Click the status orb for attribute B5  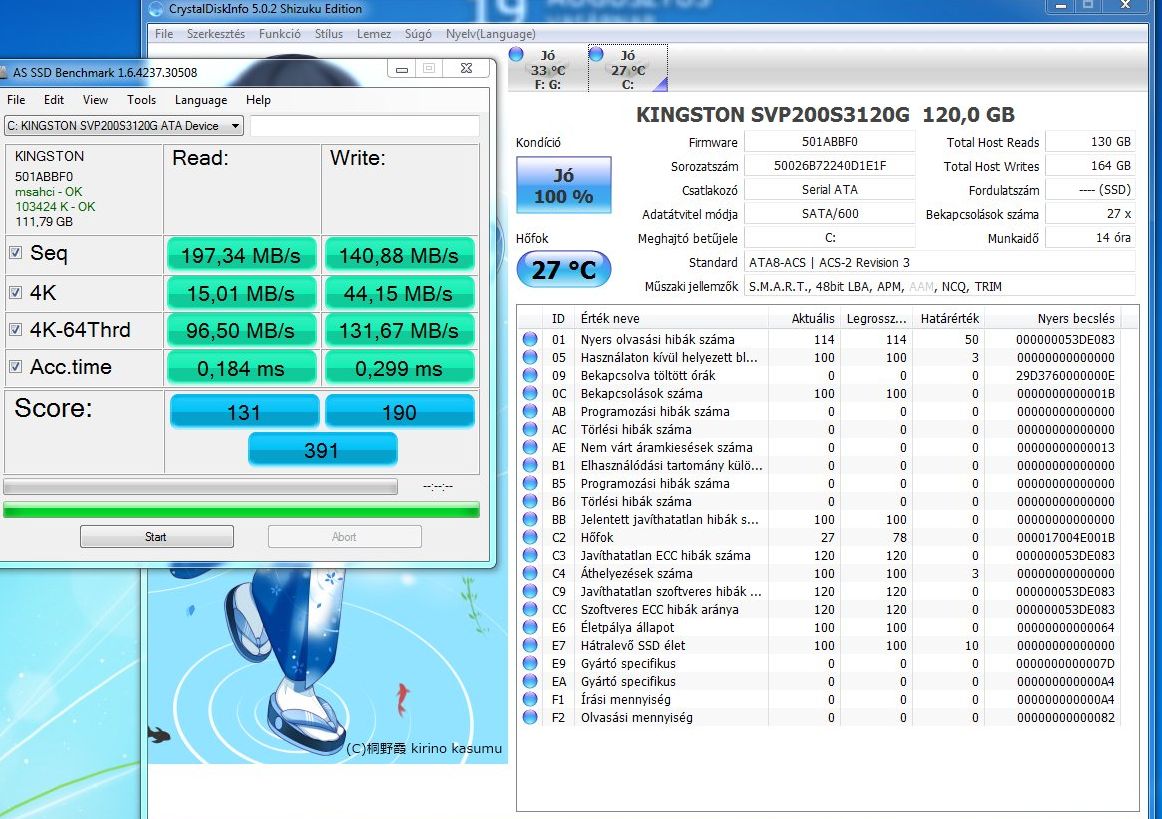pyautogui.click(x=530, y=483)
